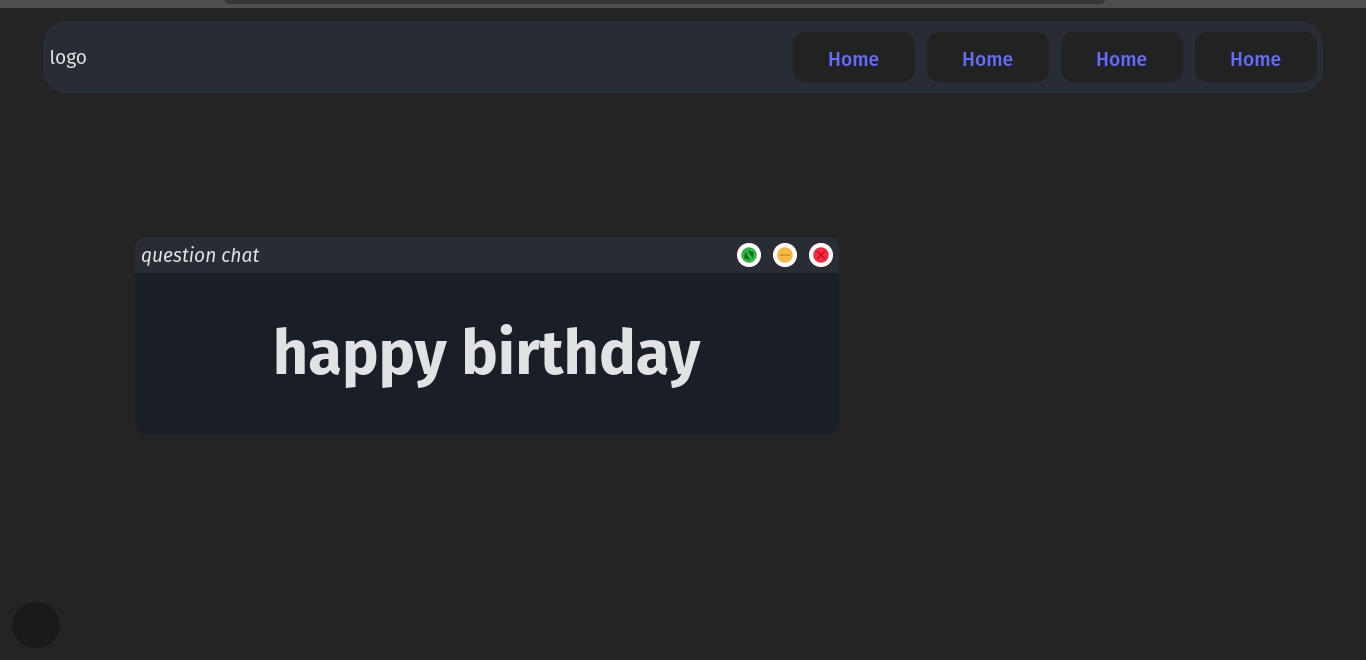The height and width of the screenshot is (660, 1366).
Task: Click the green maximize icon in chat window
Action: [x=749, y=255]
